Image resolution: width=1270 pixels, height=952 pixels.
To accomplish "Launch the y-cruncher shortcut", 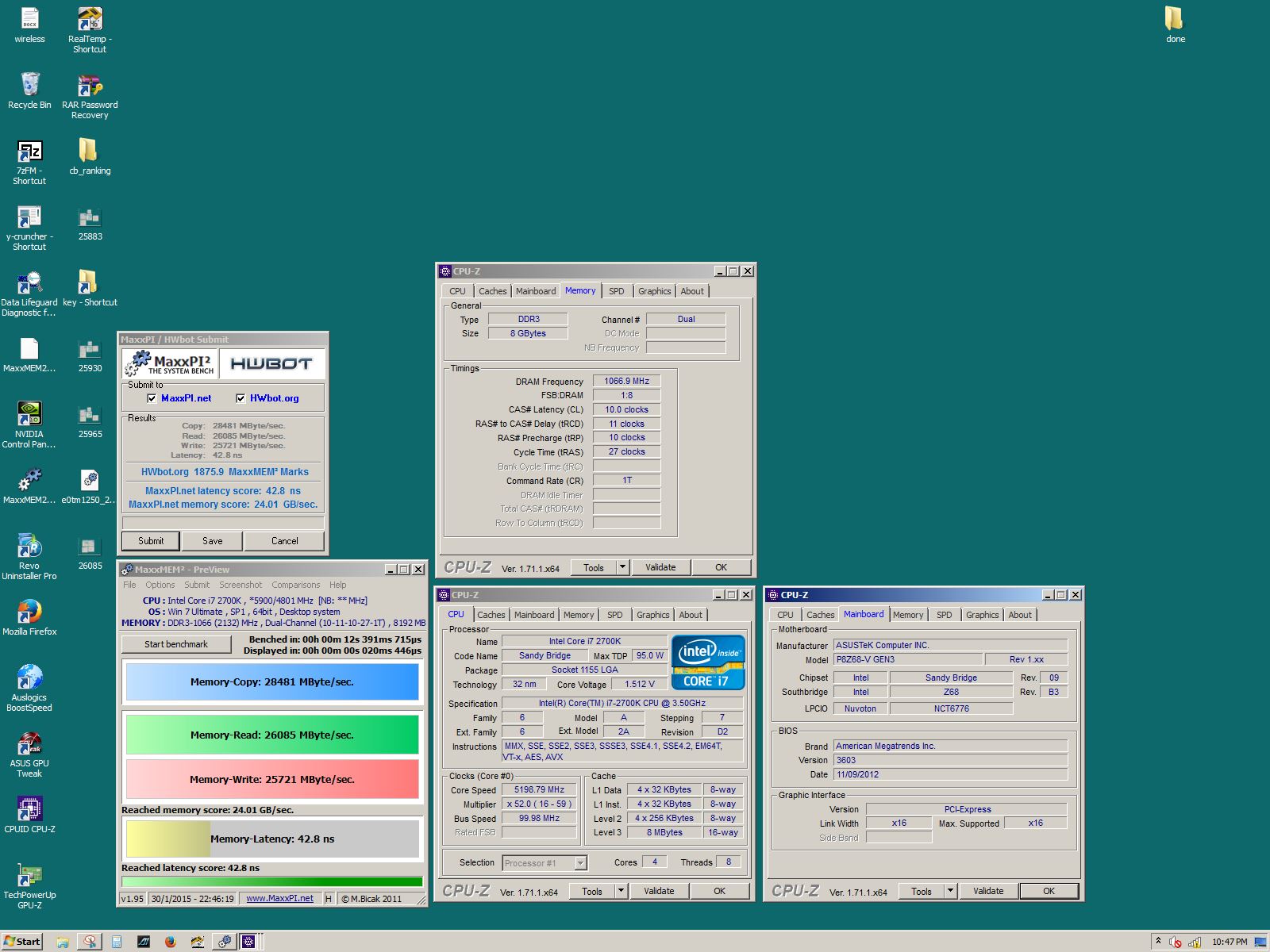I will point(29,228).
